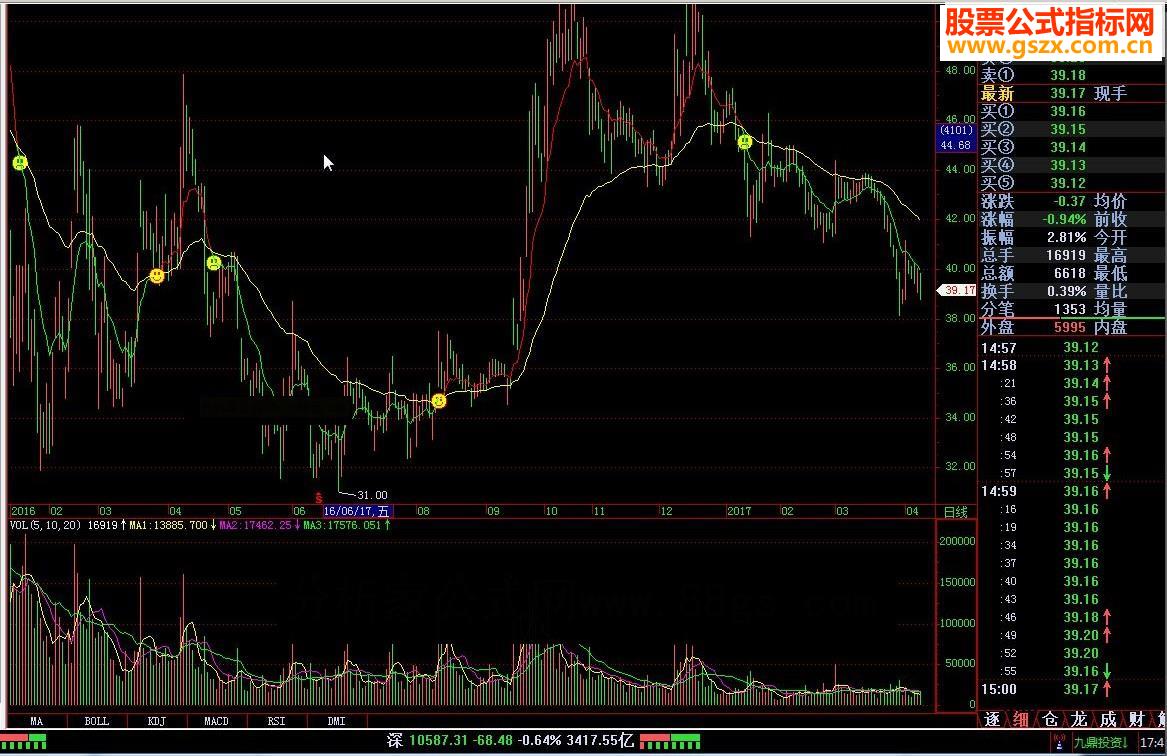Select the DMI indicator tab
Screen dimensions: 1167x756
tap(336, 721)
